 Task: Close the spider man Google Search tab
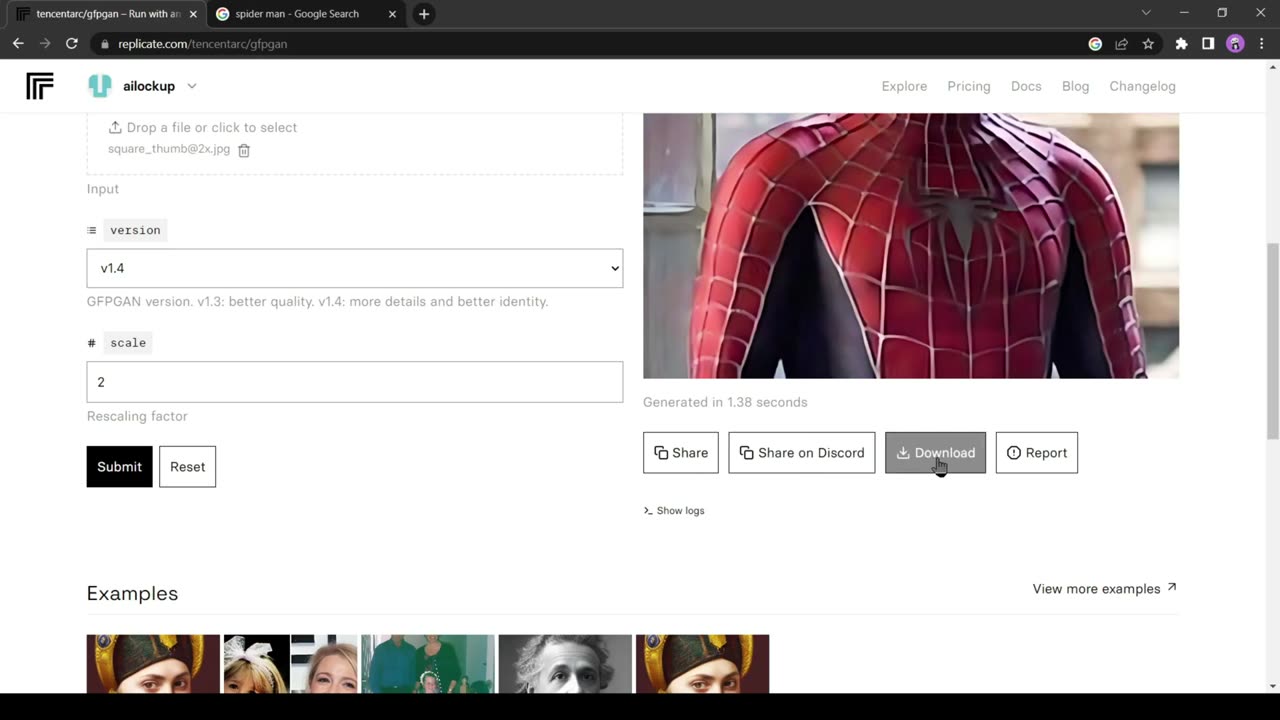pyautogui.click(x=392, y=14)
